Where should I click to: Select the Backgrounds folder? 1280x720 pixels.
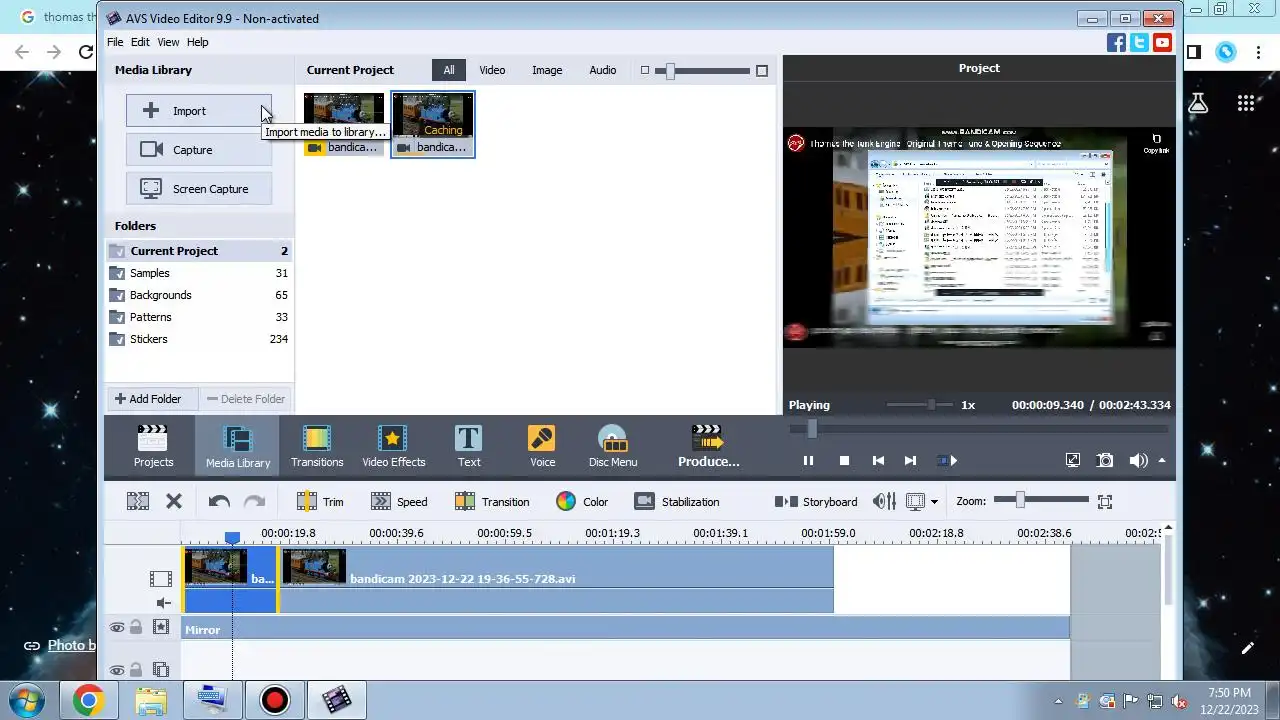click(x=199, y=295)
